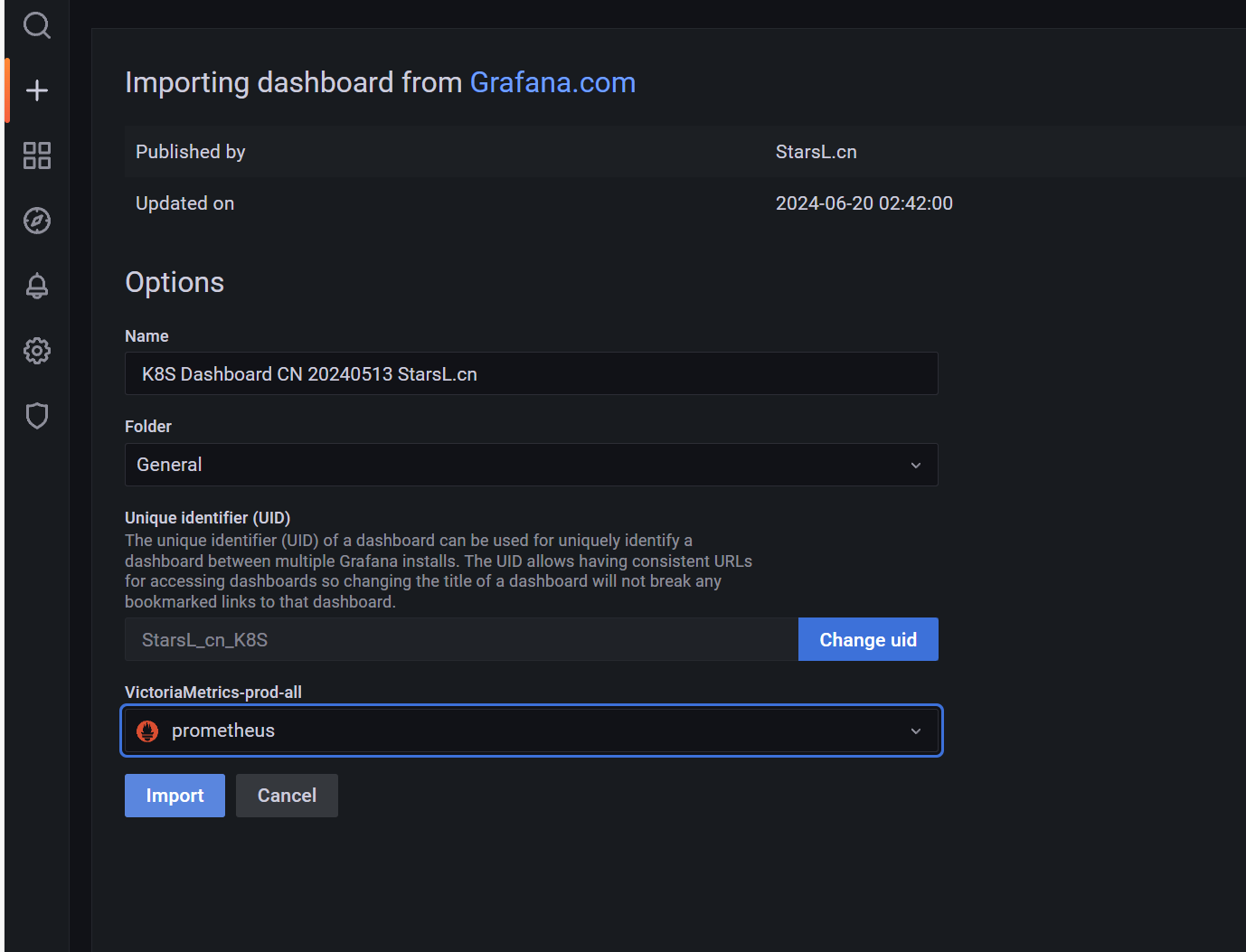Open the Explore compass icon
The image size is (1246, 952).
tap(36, 221)
